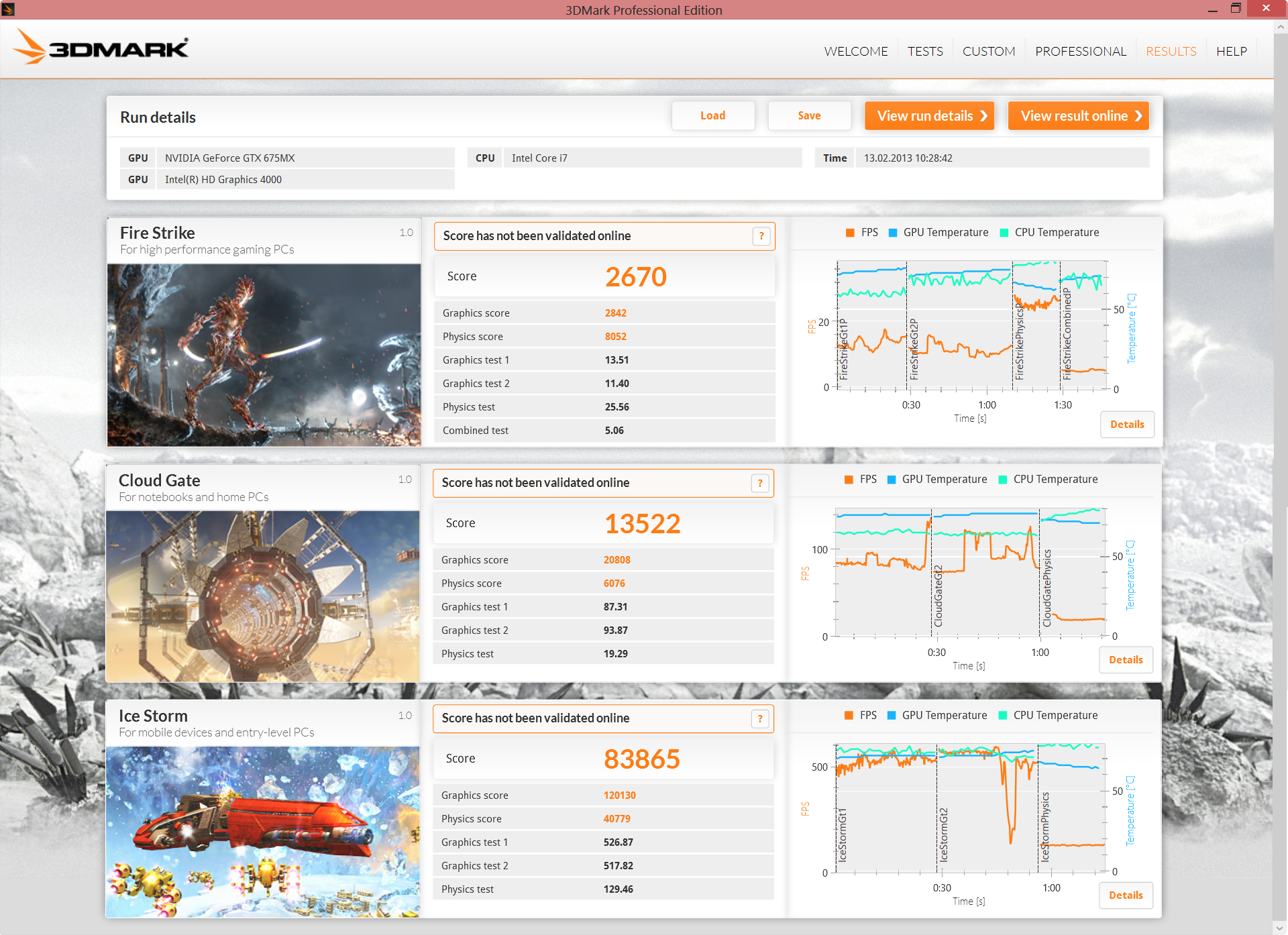Open help for Cloud Gate validation message
The width and height of the screenshot is (1288, 935).
click(x=760, y=483)
